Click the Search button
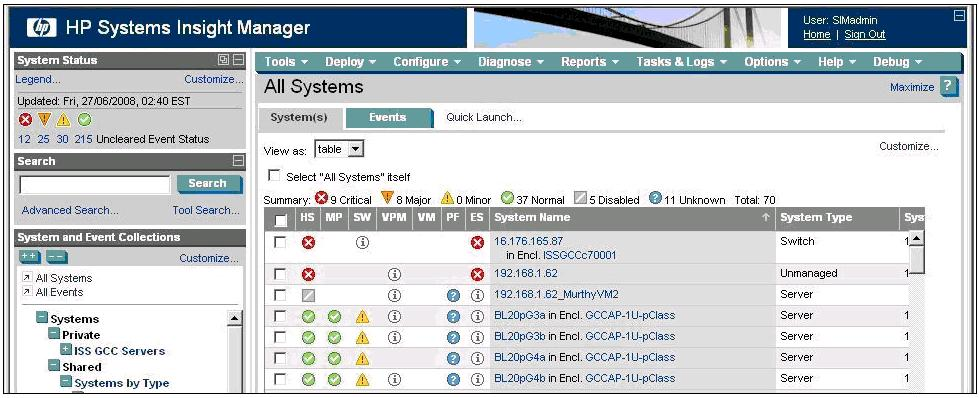The width and height of the screenshot is (979, 398). (208, 184)
